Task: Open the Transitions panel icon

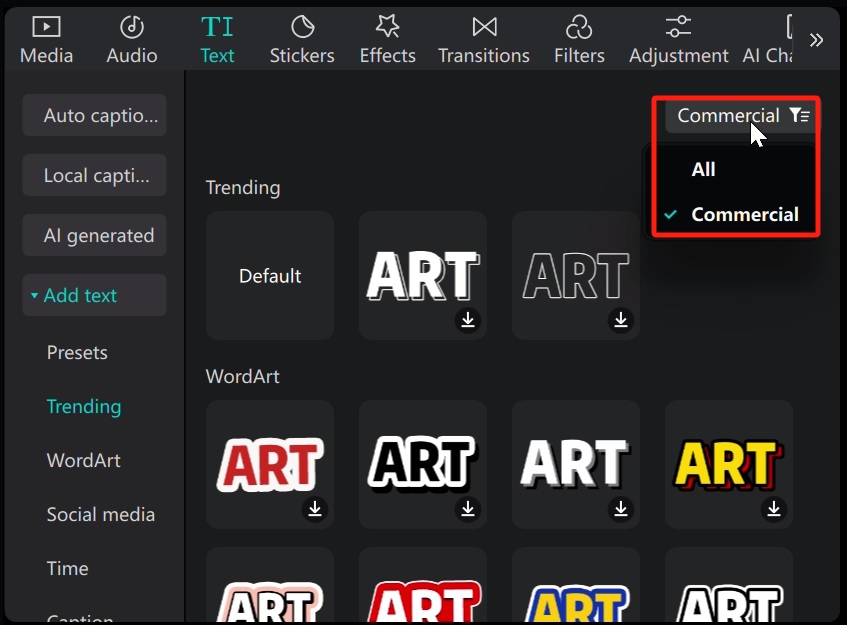Action: click(484, 28)
